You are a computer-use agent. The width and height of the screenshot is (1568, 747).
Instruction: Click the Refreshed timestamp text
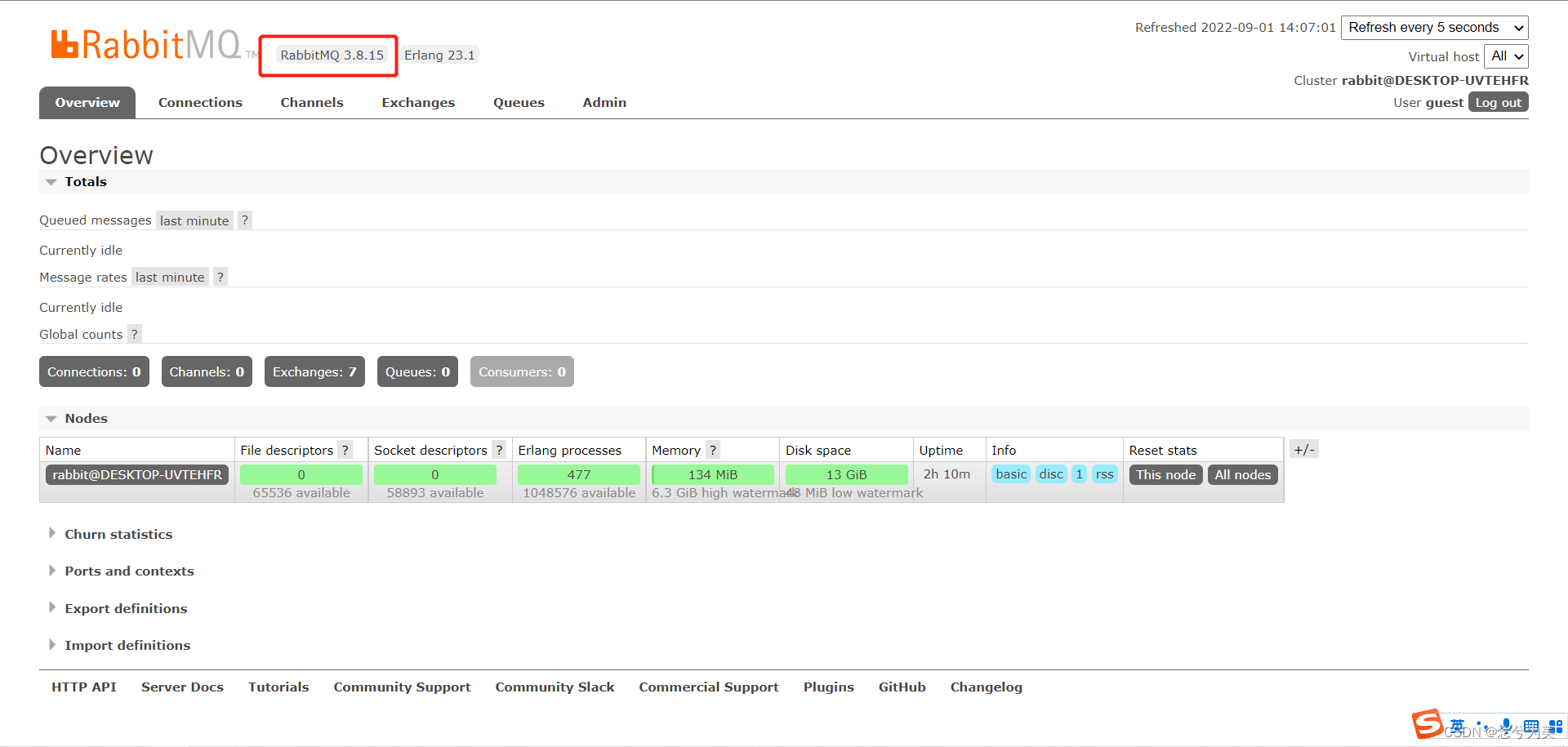click(1236, 28)
